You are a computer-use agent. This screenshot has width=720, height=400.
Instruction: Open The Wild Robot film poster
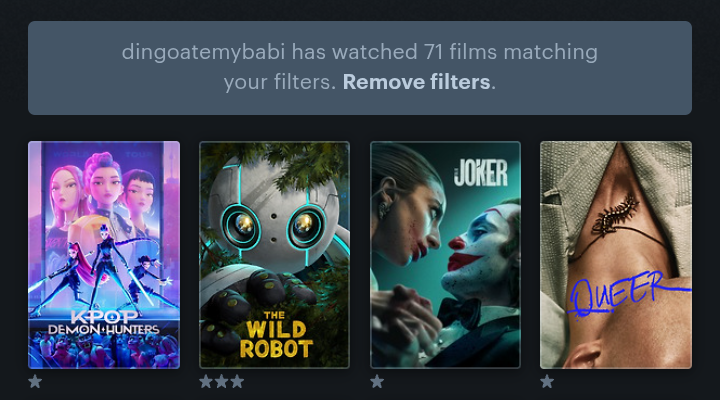[274, 255]
